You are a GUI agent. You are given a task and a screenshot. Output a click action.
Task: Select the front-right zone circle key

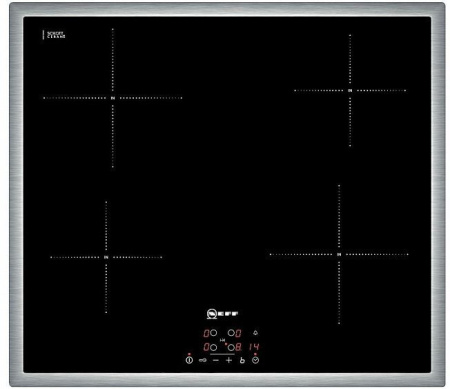[231, 348]
